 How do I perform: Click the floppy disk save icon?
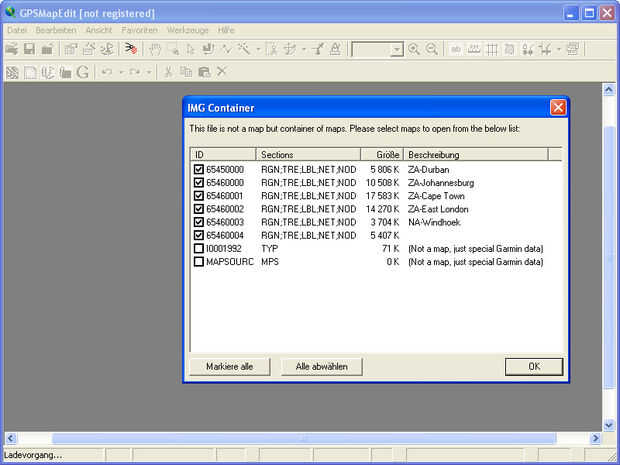(x=30, y=49)
